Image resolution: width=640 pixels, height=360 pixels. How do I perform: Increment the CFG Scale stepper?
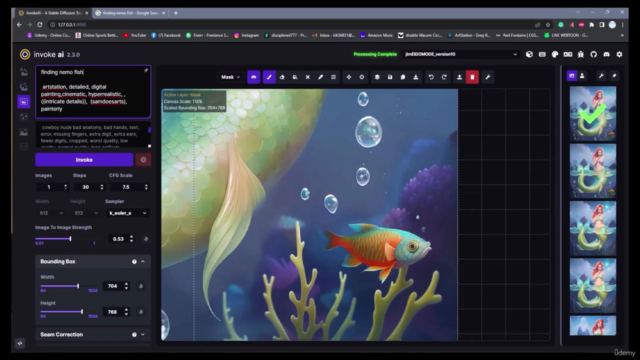point(146,185)
